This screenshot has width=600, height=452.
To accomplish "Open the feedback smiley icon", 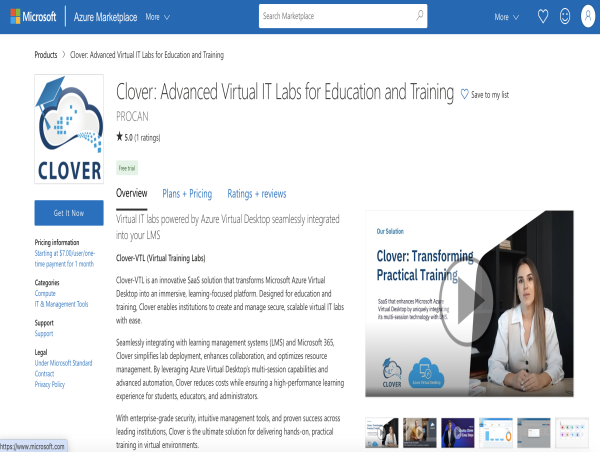I will [565, 16].
